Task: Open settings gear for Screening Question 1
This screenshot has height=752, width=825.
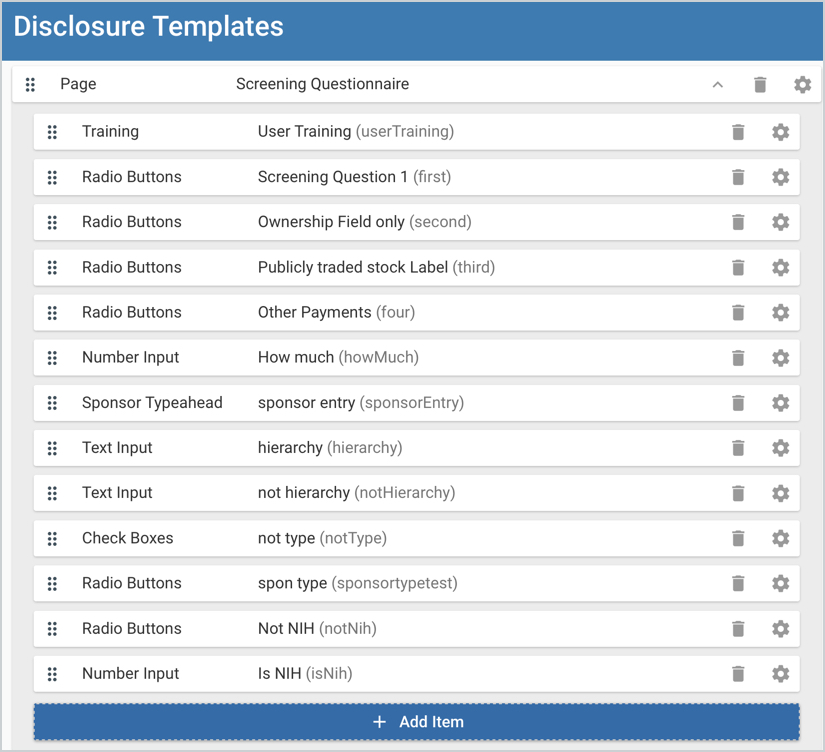Action: pos(780,177)
